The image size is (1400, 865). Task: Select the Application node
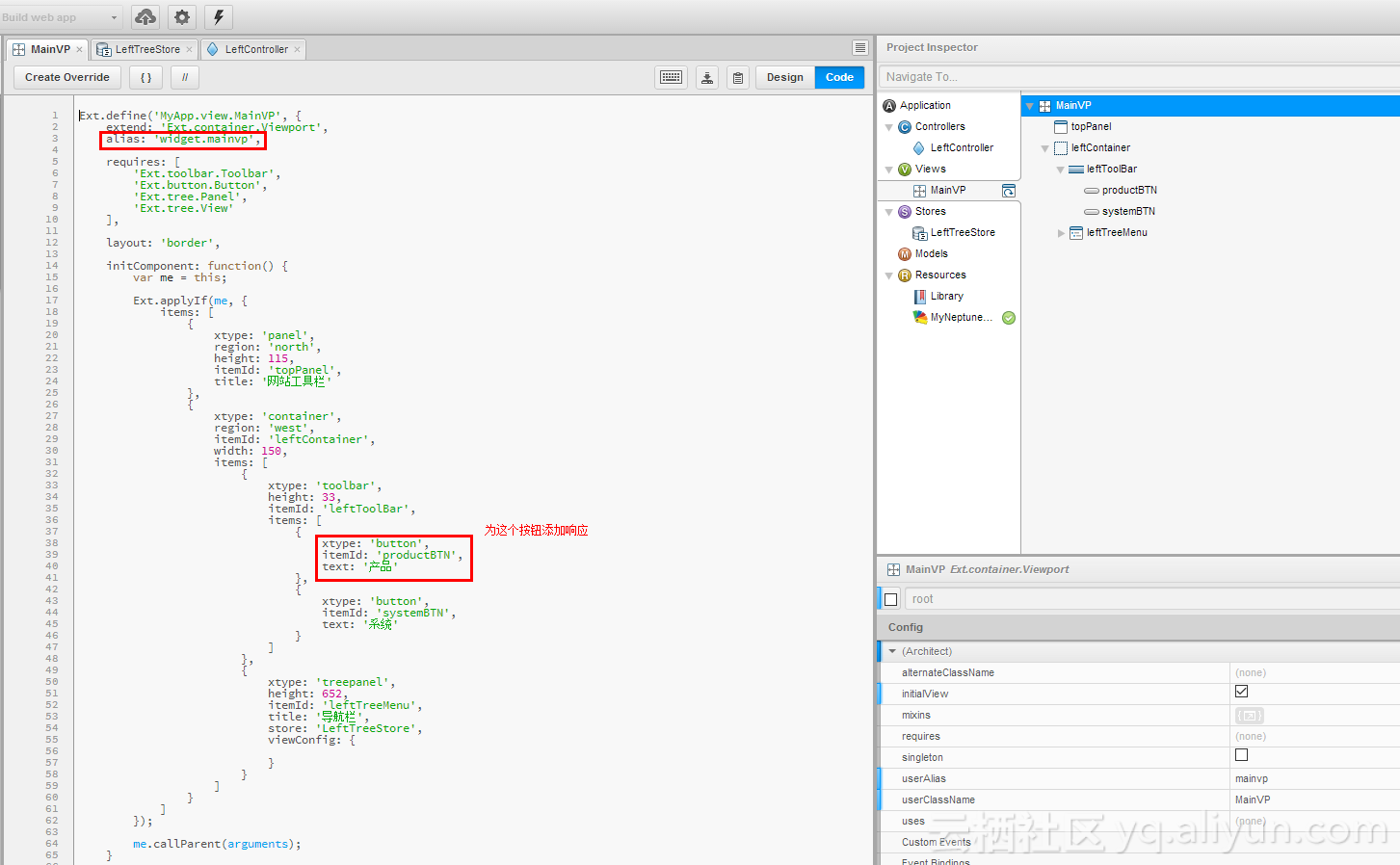pyautogui.click(x=925, y=106)
